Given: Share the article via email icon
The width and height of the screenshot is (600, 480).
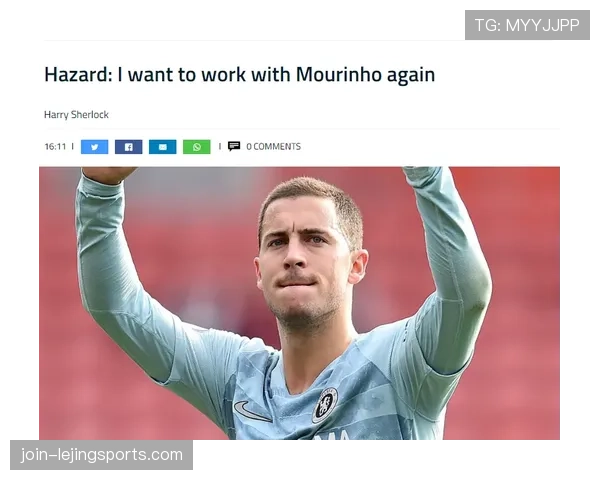Looking at the screenshot, I should click(163, 147).
